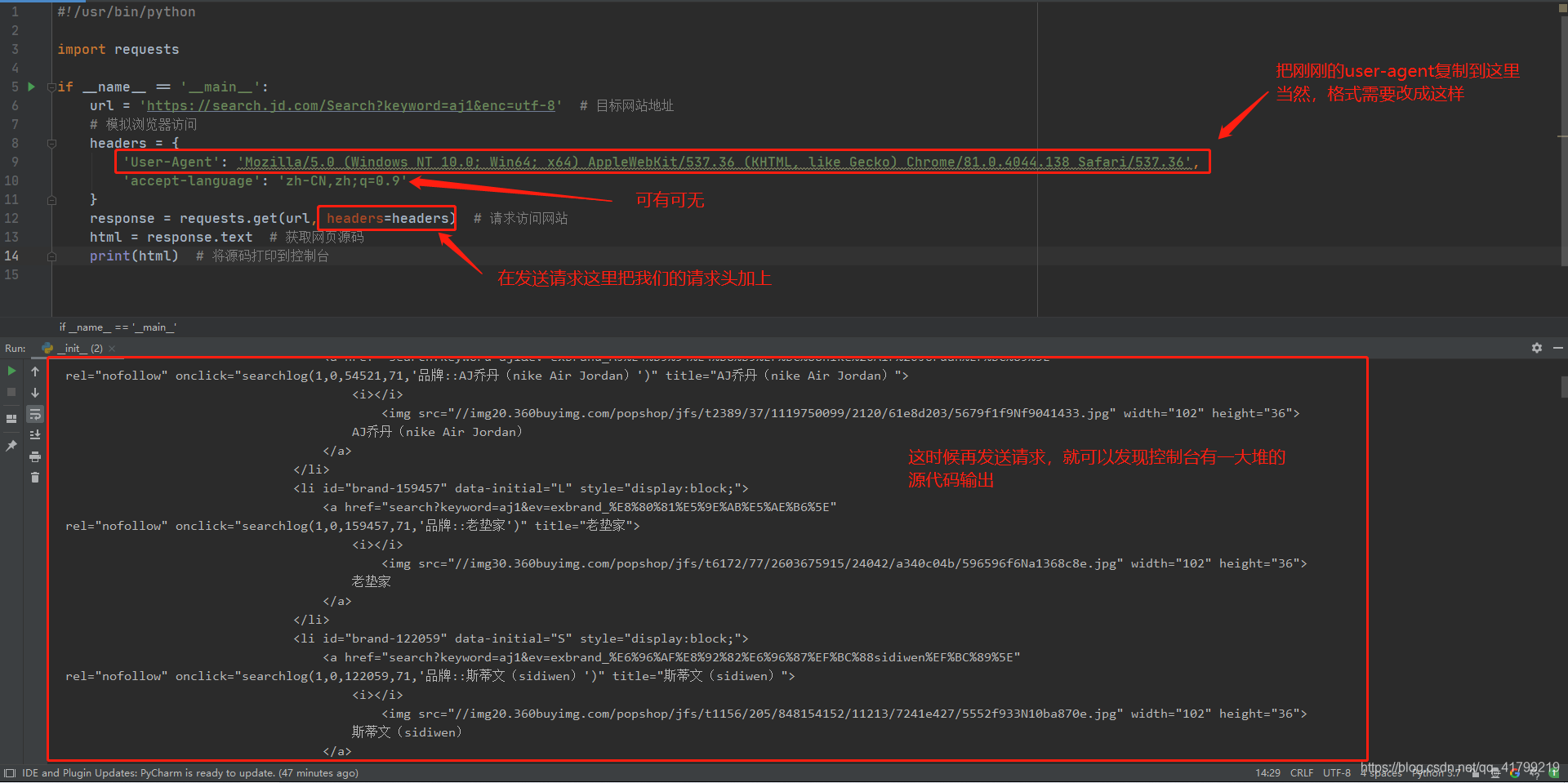This screenshot has height=783, width=1568.
Task: Rerun the script with the green play icon
Action: [x=11, y=371]
